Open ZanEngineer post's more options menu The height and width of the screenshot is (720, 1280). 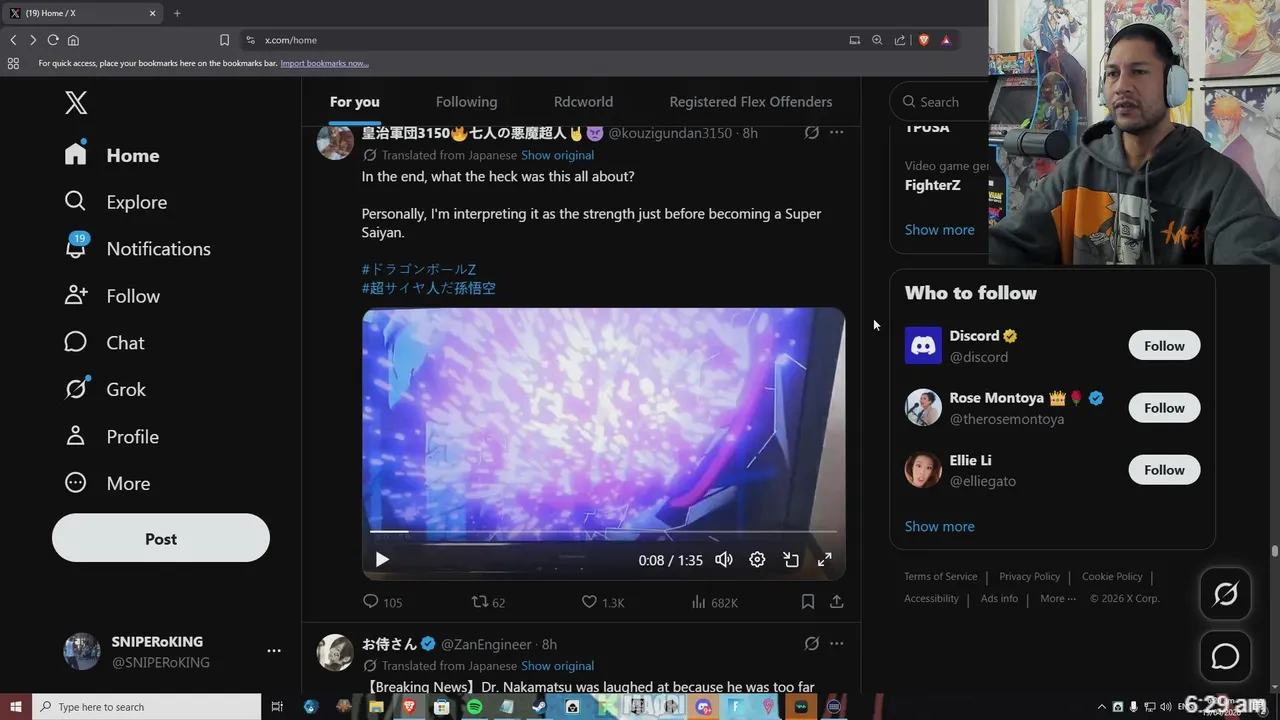[x=837, y=643]
